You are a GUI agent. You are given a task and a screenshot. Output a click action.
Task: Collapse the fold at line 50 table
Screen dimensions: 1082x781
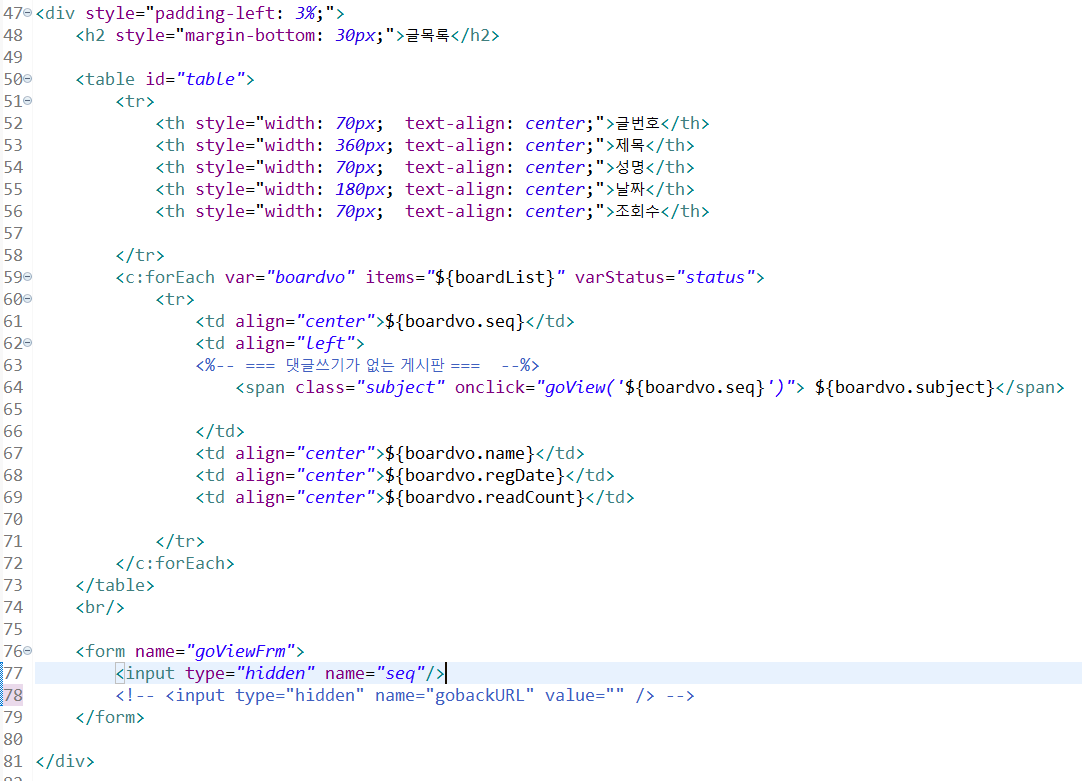28,79
